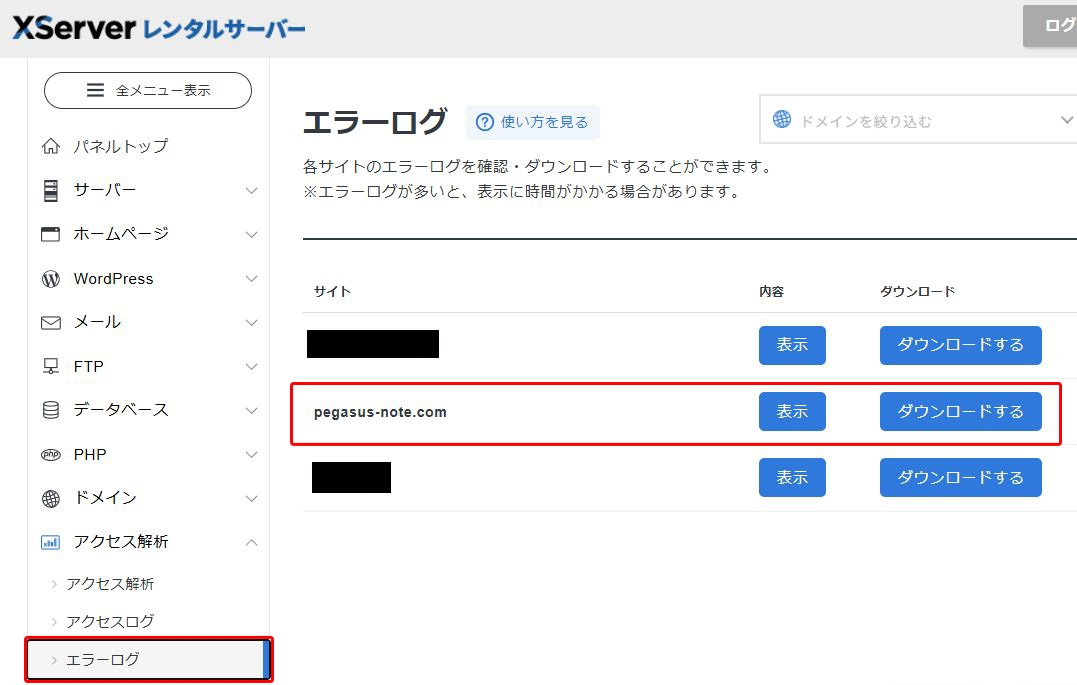Click the WordPress logo icon in sidebar
Screen dimensions: 1077x685
point(51,278)
